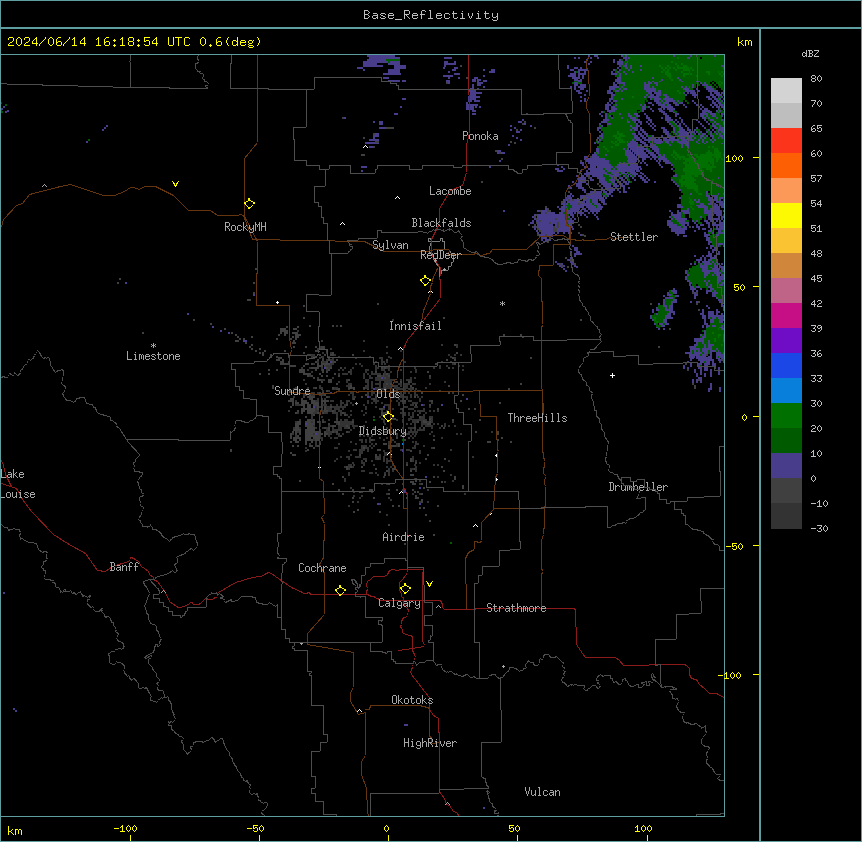The image size is (862, 842).
Task: Click the yellow 51-54 dBZ legend swatch
Action: point(786,215)
